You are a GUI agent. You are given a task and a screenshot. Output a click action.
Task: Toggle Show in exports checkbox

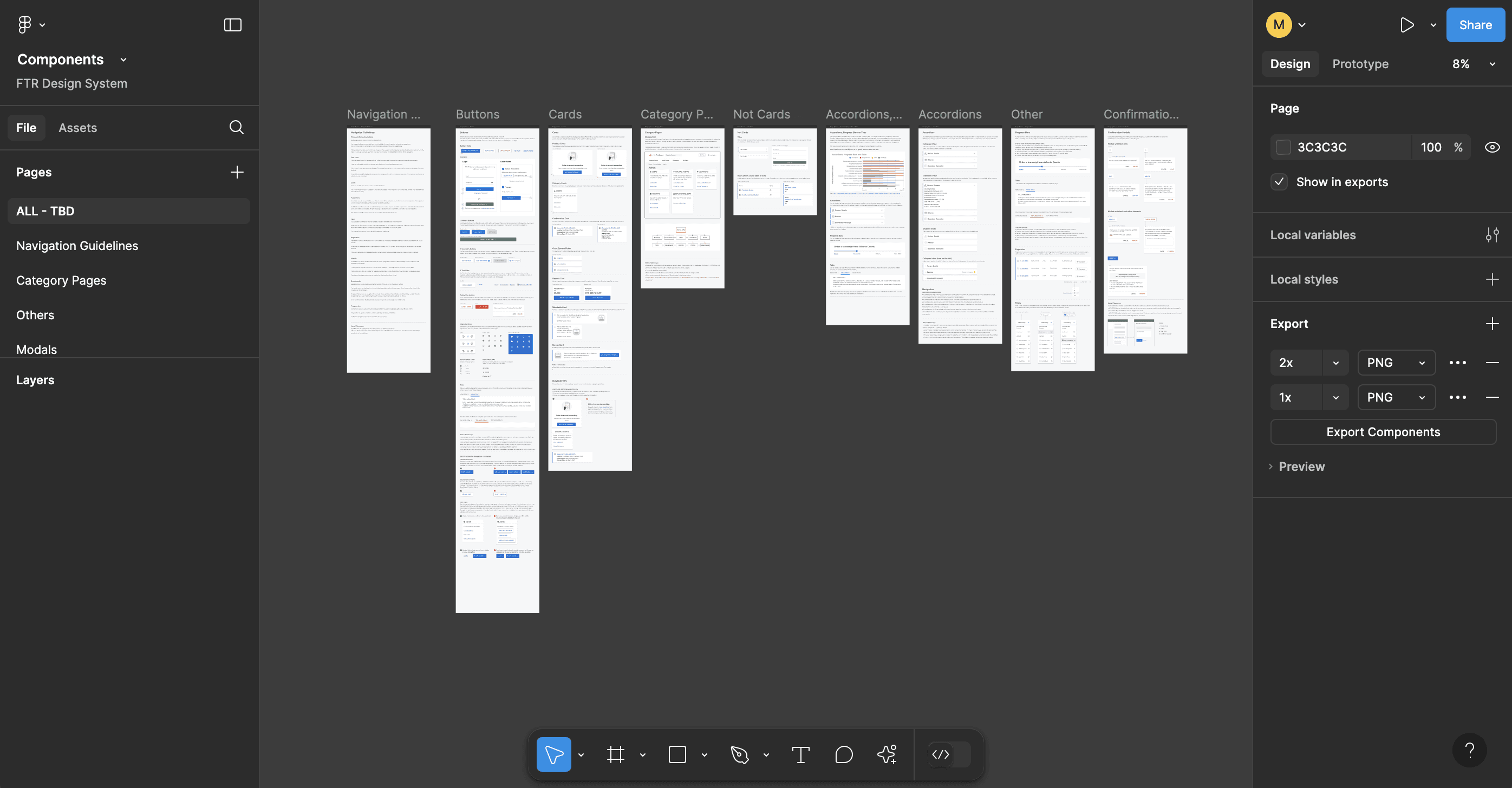tap(1279, 182)
